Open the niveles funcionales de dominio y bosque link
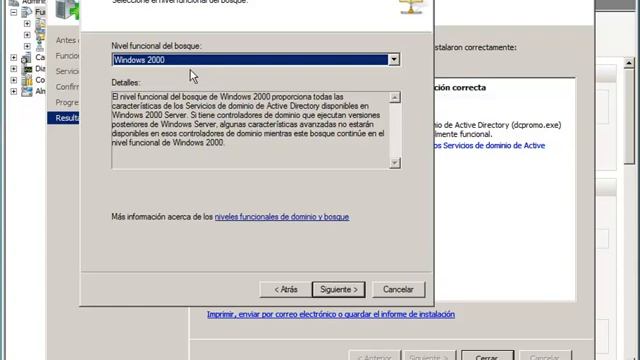The width and height of the screenshot is (640, 360). pyautogui.click(x=282, y=217)
